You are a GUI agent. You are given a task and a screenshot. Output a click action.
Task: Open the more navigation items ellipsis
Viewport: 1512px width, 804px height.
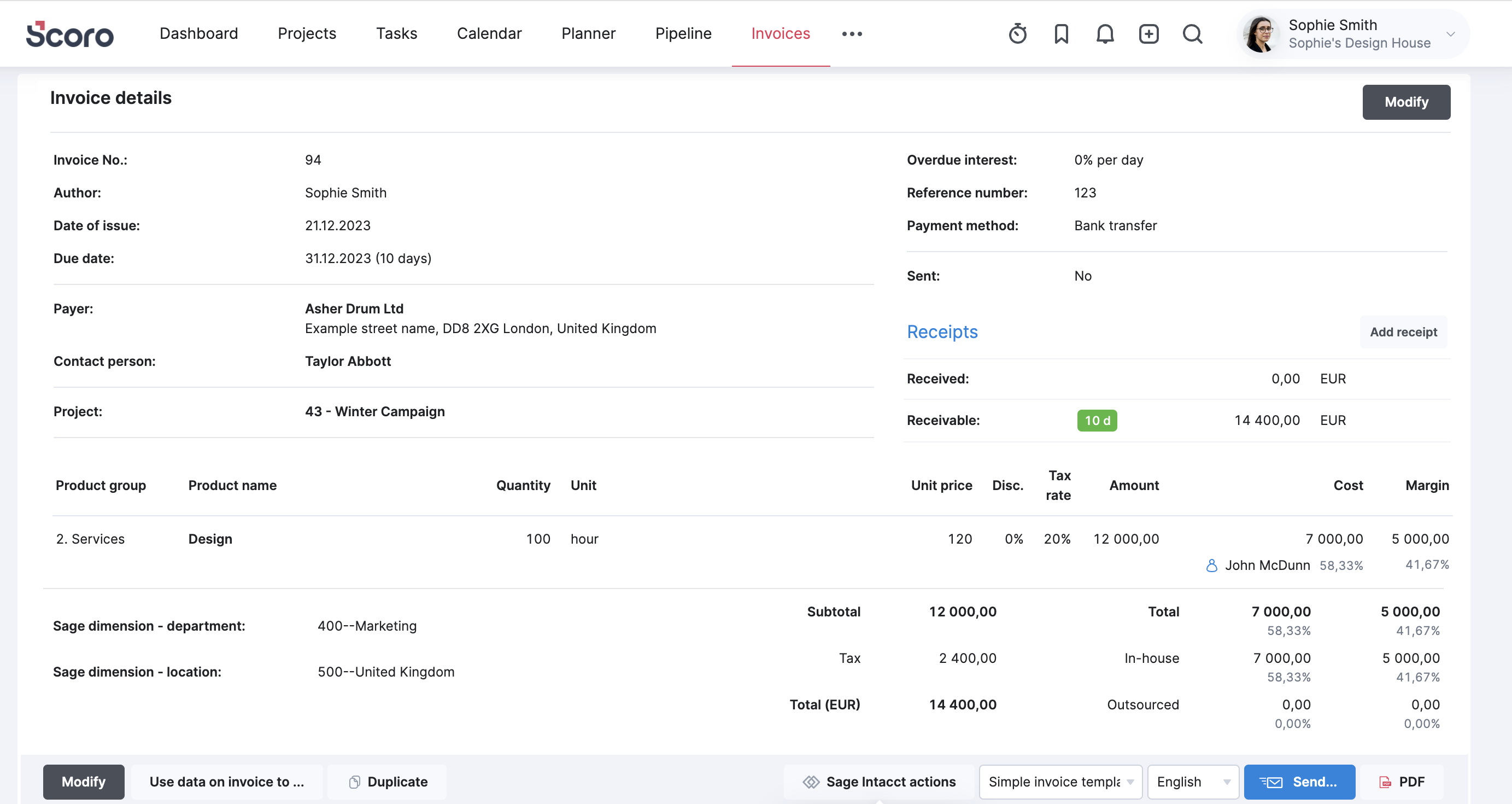(852, 34)
